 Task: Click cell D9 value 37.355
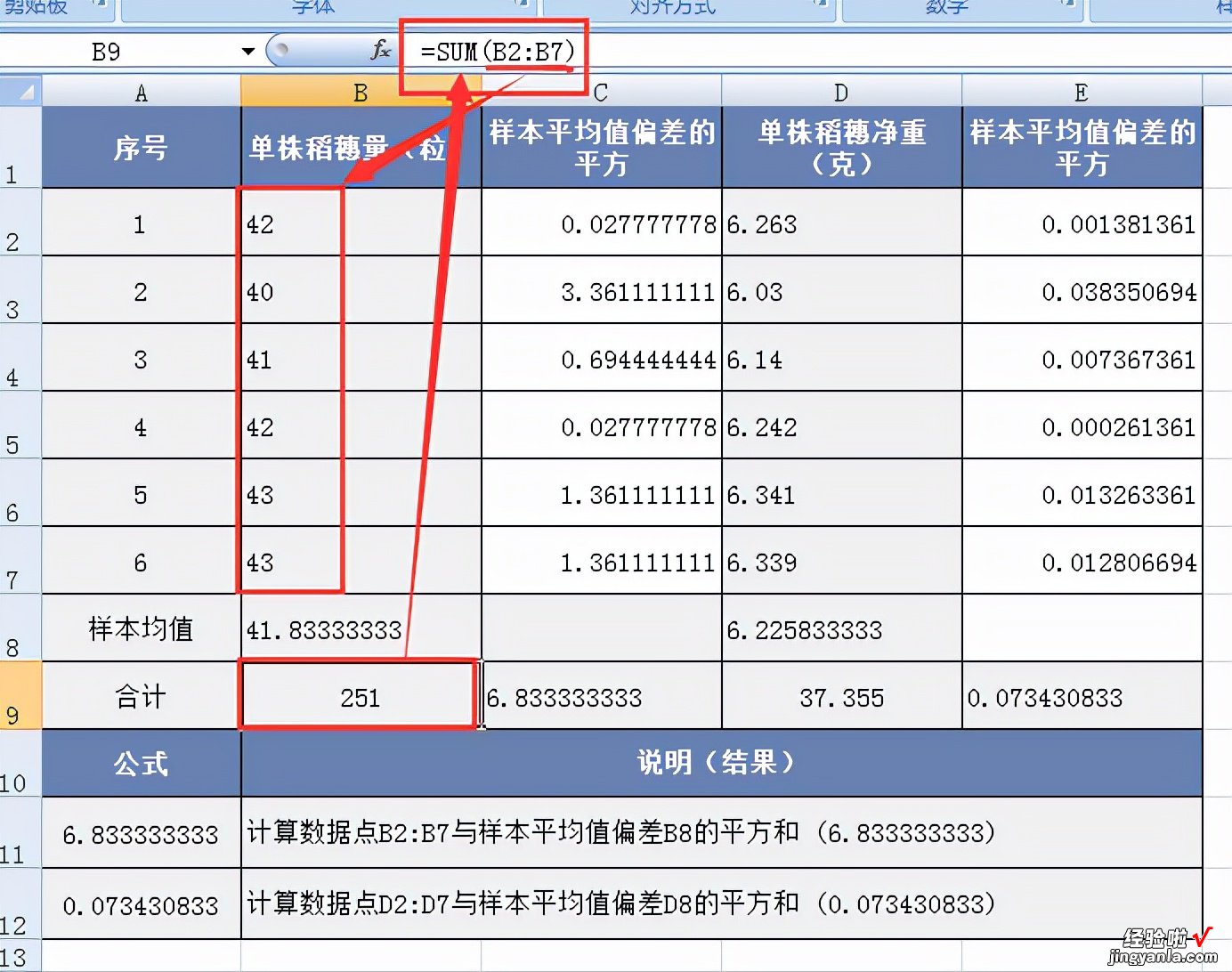coord(841,696)
